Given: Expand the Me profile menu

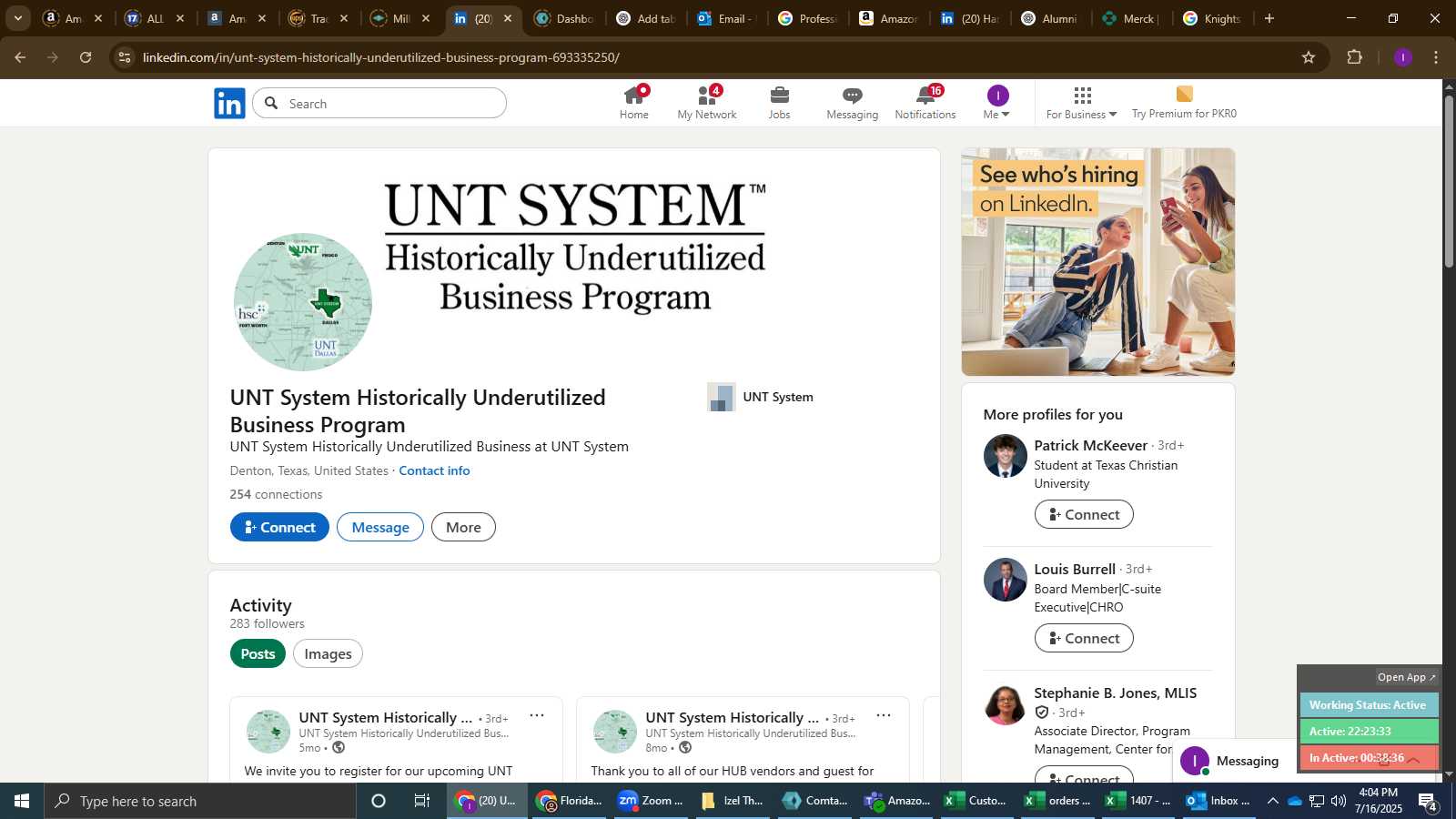Looking at the screenshot, I should pos(997,103).
